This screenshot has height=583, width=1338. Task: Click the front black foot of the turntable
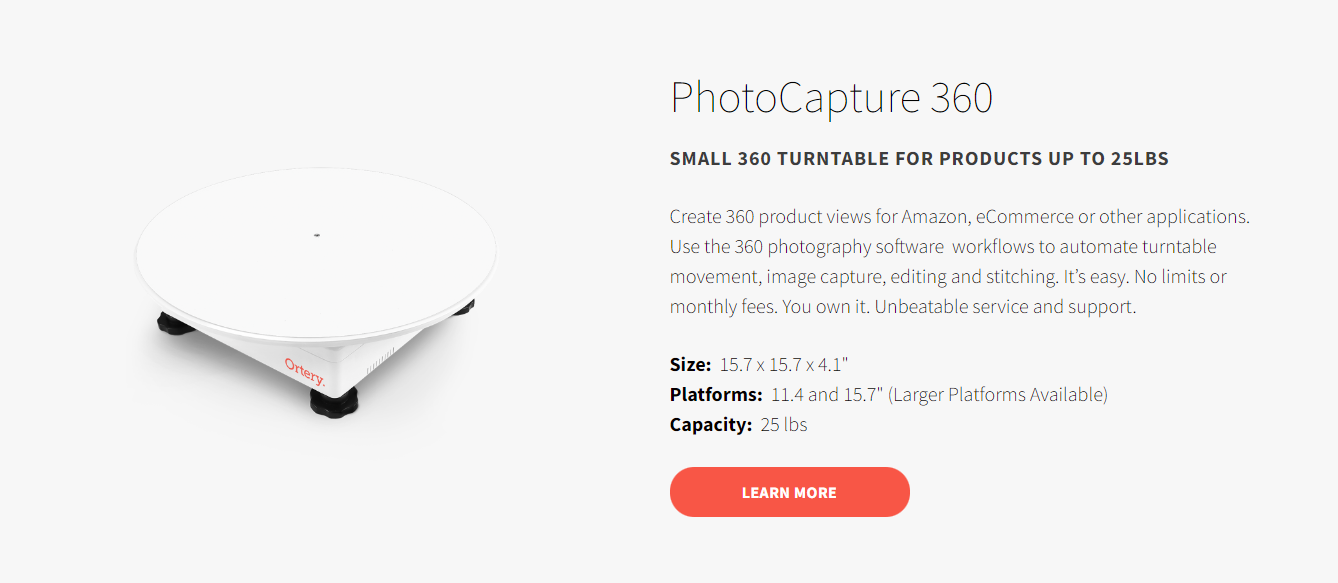coord(335,402)
